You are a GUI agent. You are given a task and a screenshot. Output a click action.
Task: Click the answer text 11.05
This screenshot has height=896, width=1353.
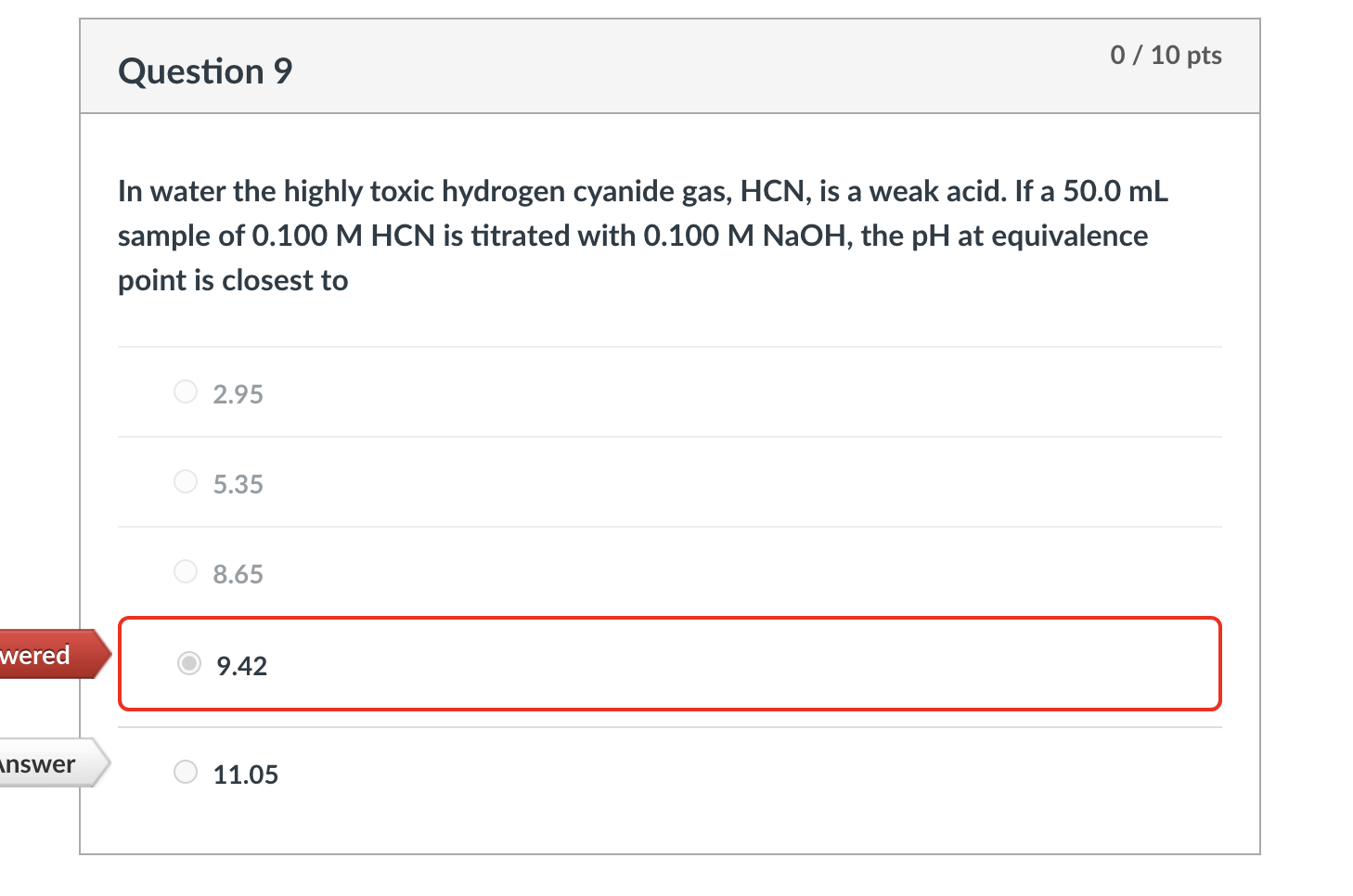tap(246, 774)
